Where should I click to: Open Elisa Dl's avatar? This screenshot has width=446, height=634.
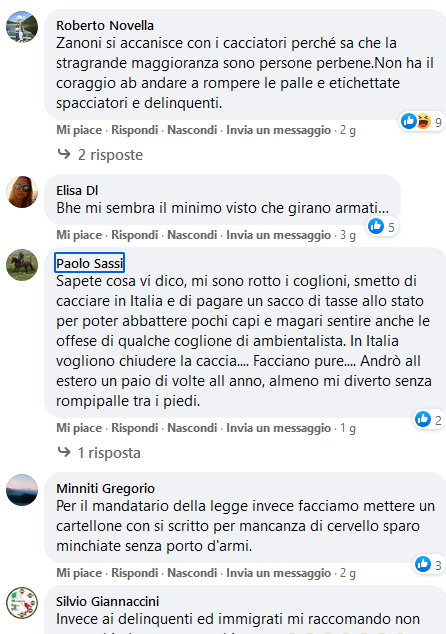coord(22,192)
